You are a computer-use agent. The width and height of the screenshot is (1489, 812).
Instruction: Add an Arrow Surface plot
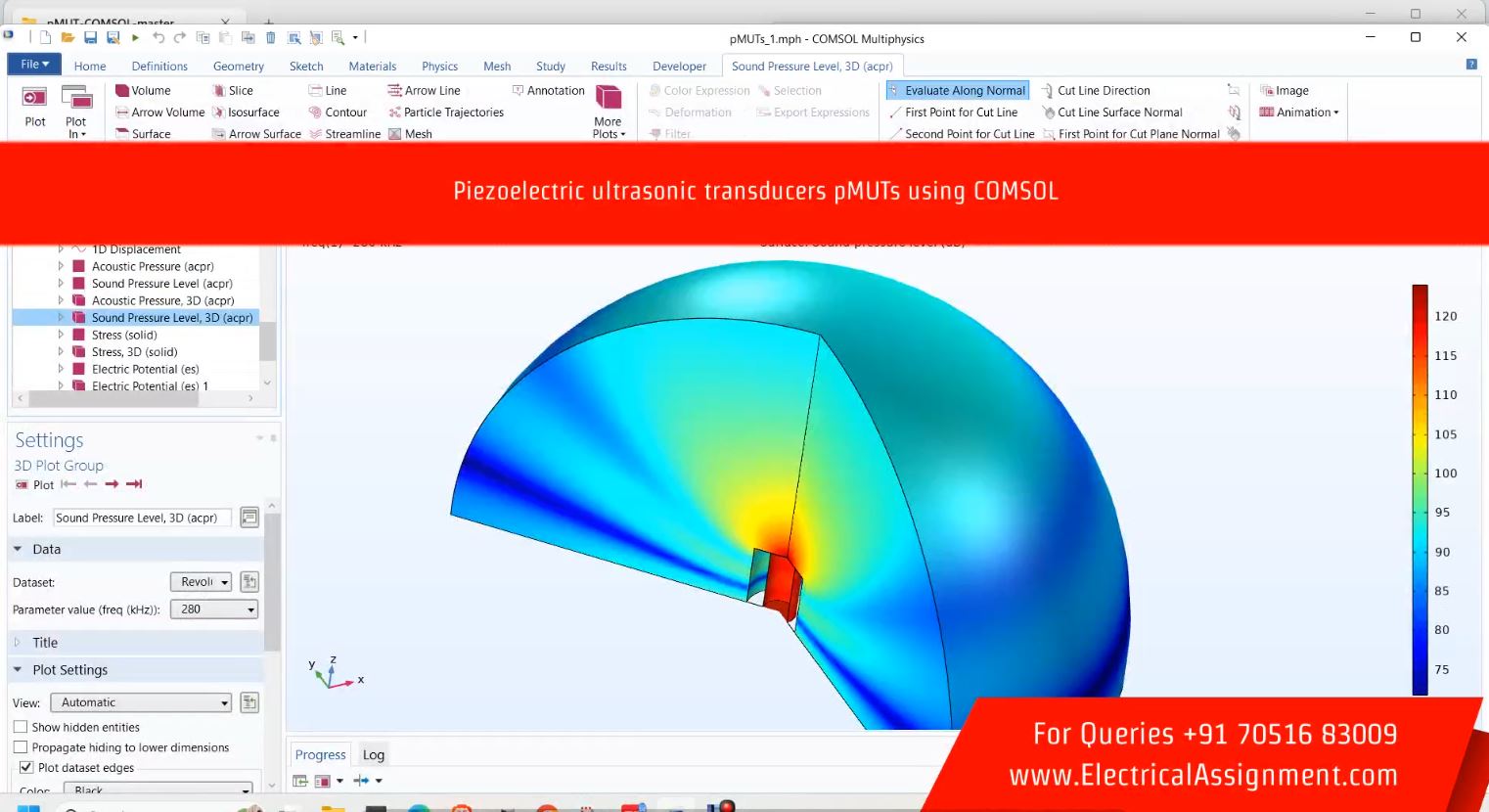(x=219, y=134)
